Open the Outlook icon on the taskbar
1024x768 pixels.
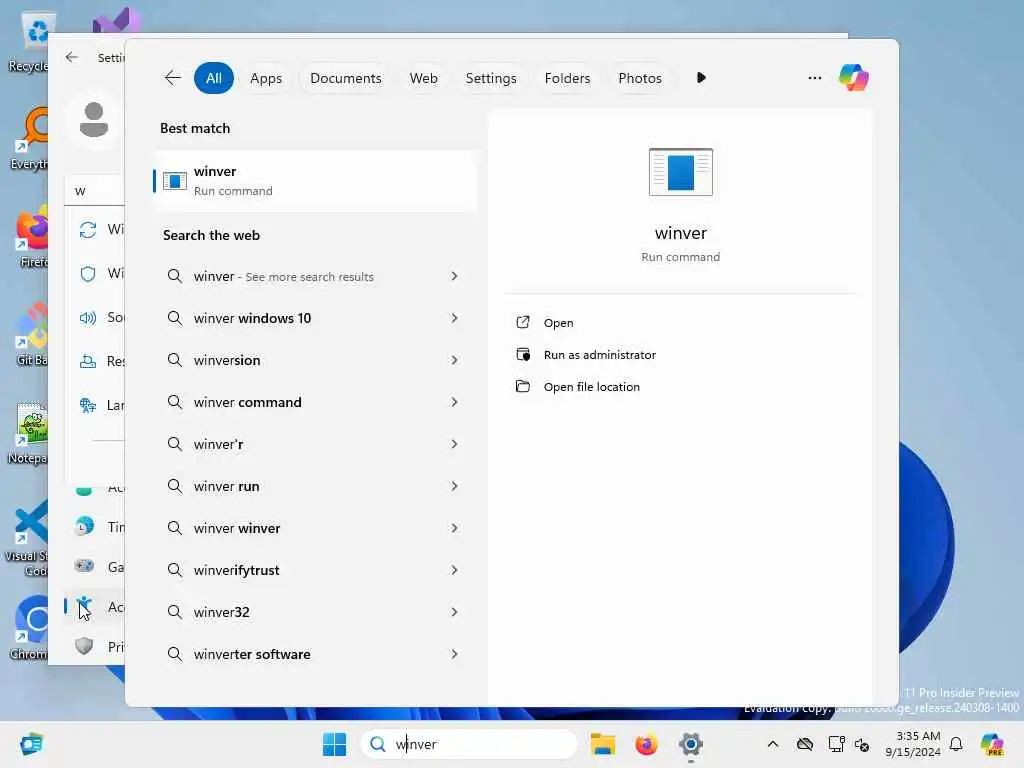click(31, 744)
